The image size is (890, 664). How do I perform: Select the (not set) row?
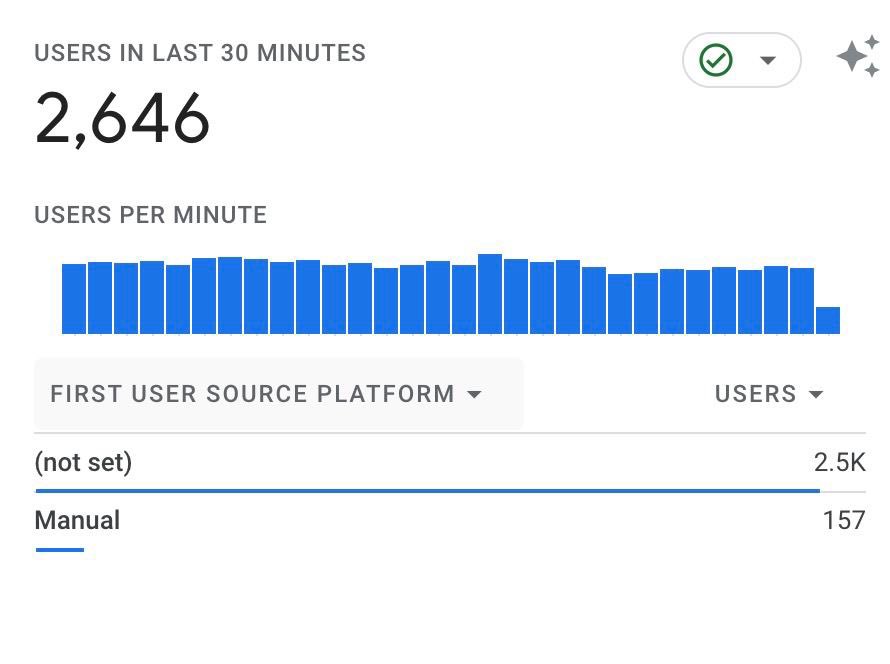coord(450,463)
